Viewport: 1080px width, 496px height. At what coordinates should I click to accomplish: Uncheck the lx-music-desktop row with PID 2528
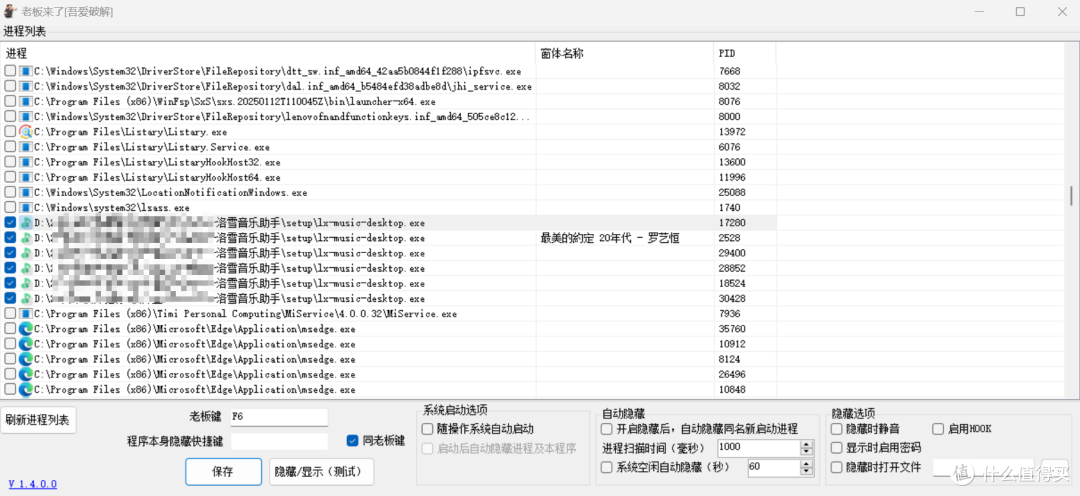10,238
